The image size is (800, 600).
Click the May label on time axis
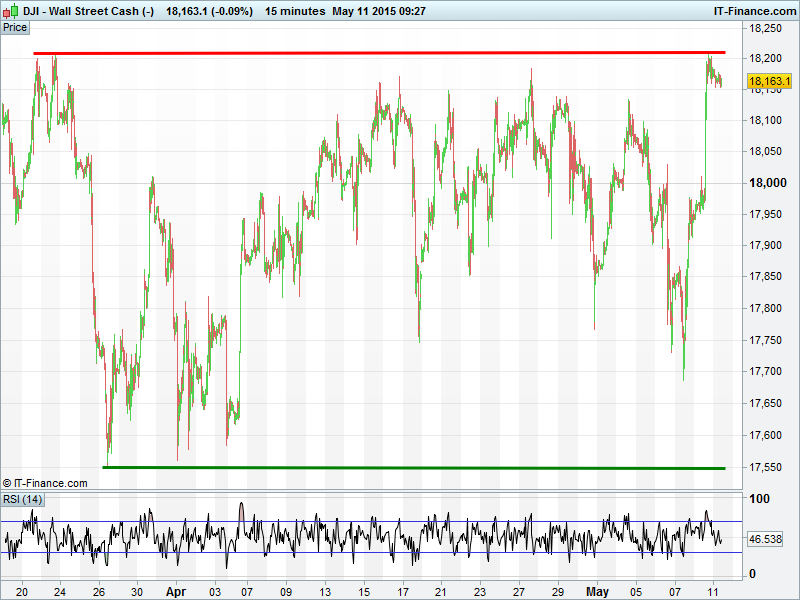(597, 592)
